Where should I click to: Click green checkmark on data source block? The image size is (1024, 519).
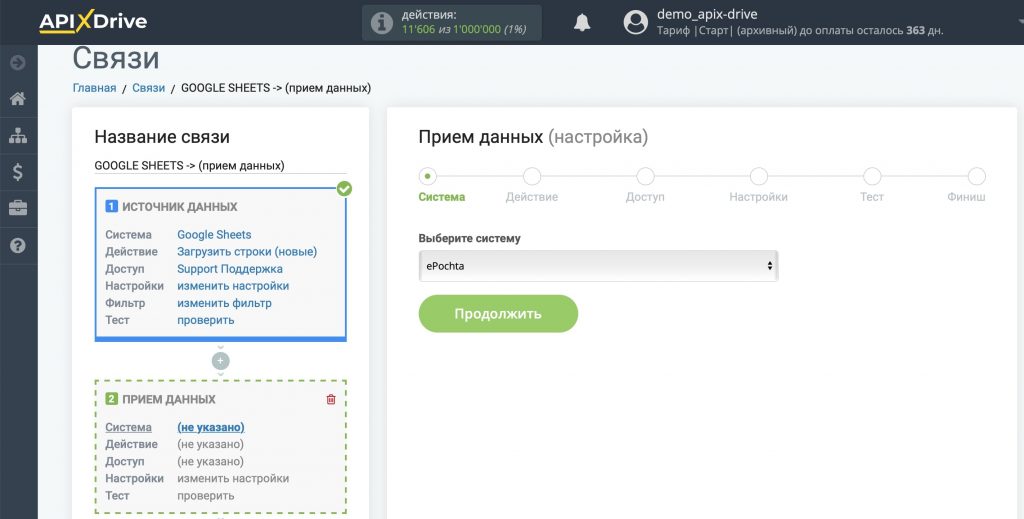(344, 189)
